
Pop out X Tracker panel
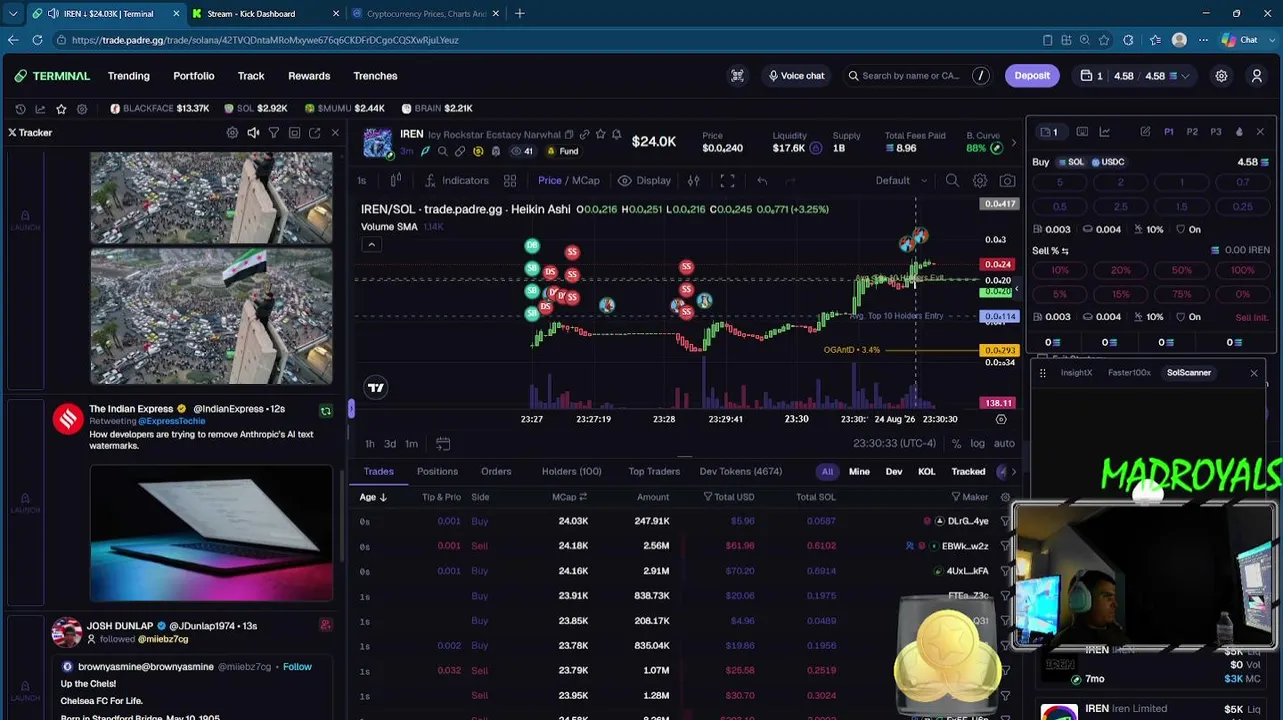314,132
